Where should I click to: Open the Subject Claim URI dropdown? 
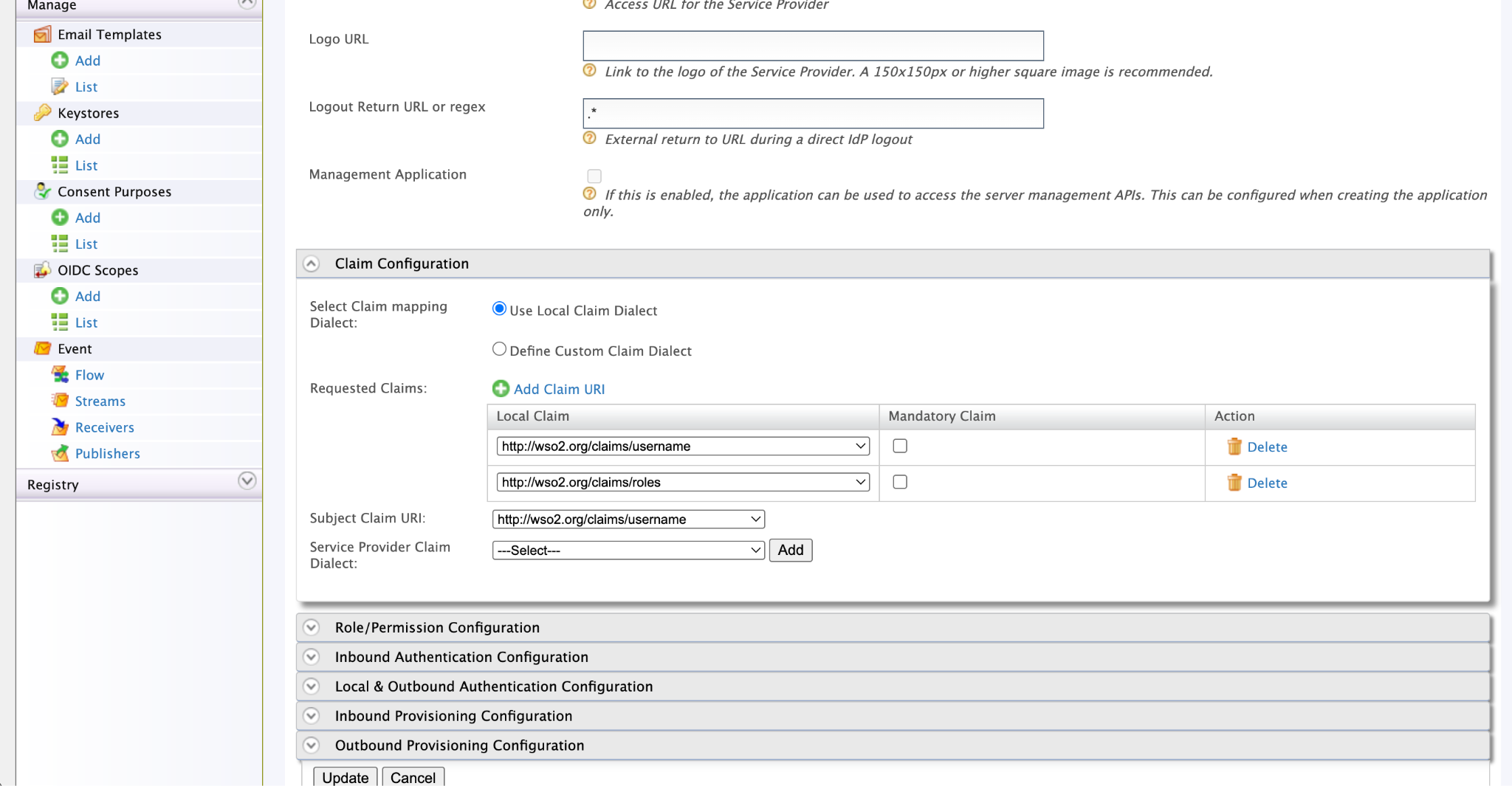click(628, 519)
